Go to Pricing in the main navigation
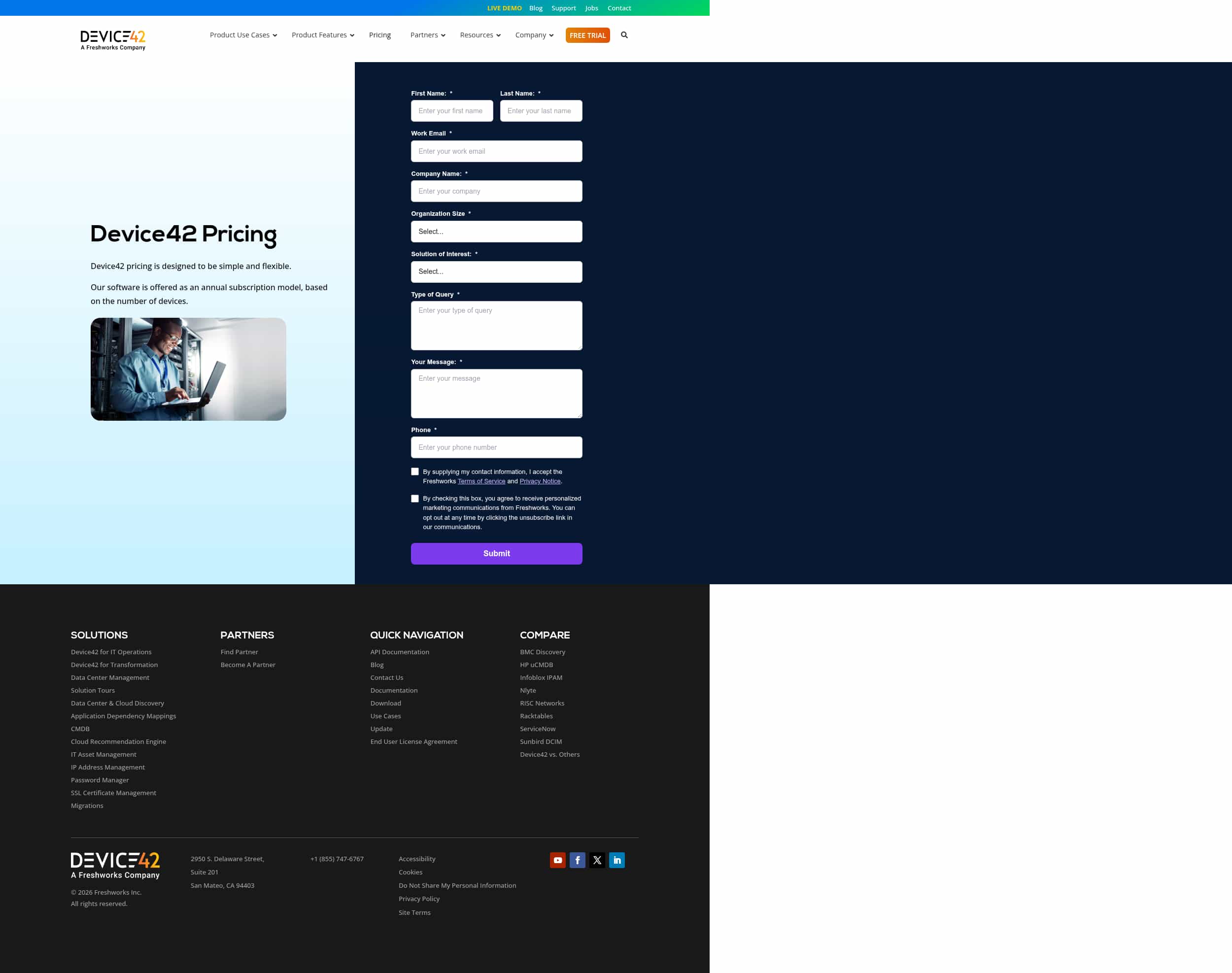Image resolution: width=1232 pixels, height=973 pixels. coord(379,35)
